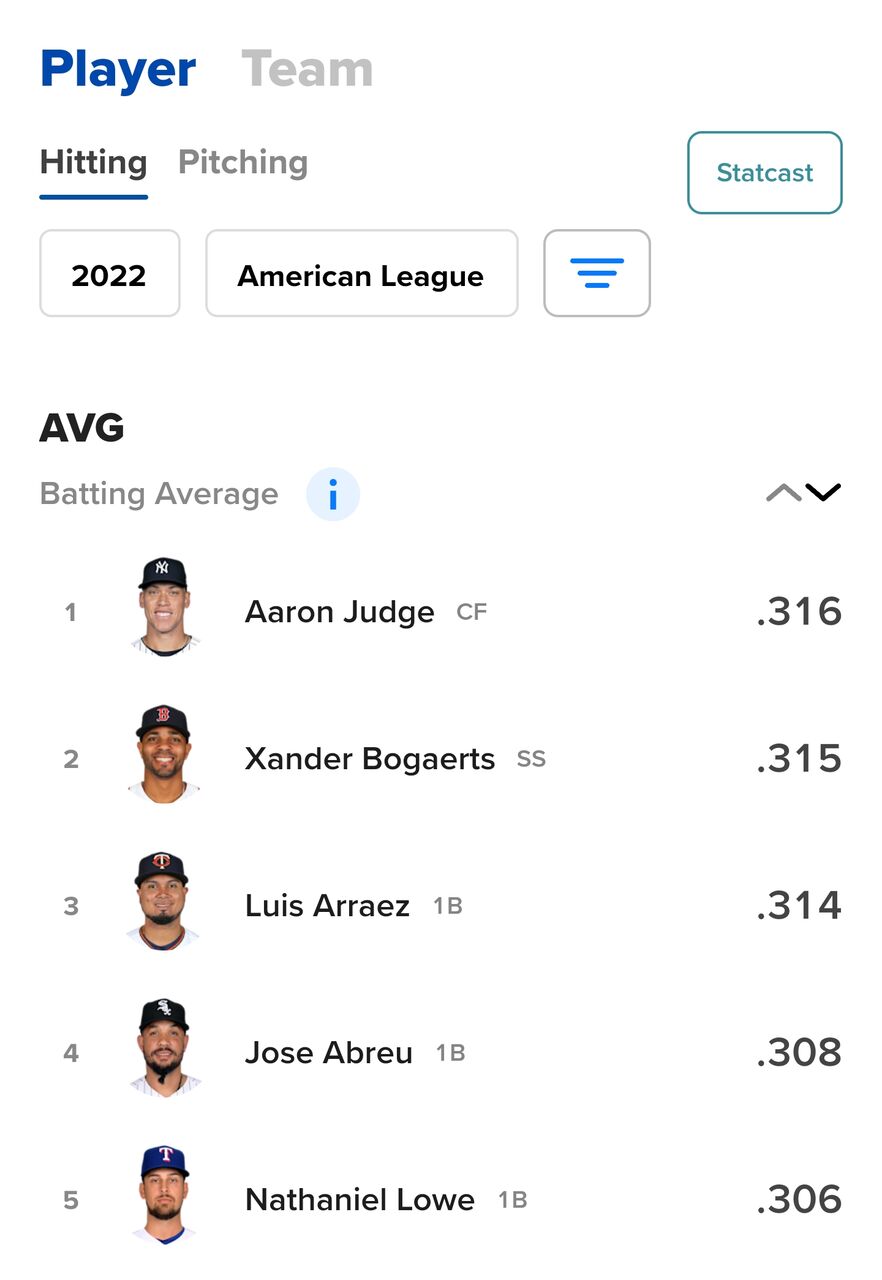Open the Xander Bogaerts name link
The height and width of the screenshot is (1280, 882).
click(x=369, y=759)
